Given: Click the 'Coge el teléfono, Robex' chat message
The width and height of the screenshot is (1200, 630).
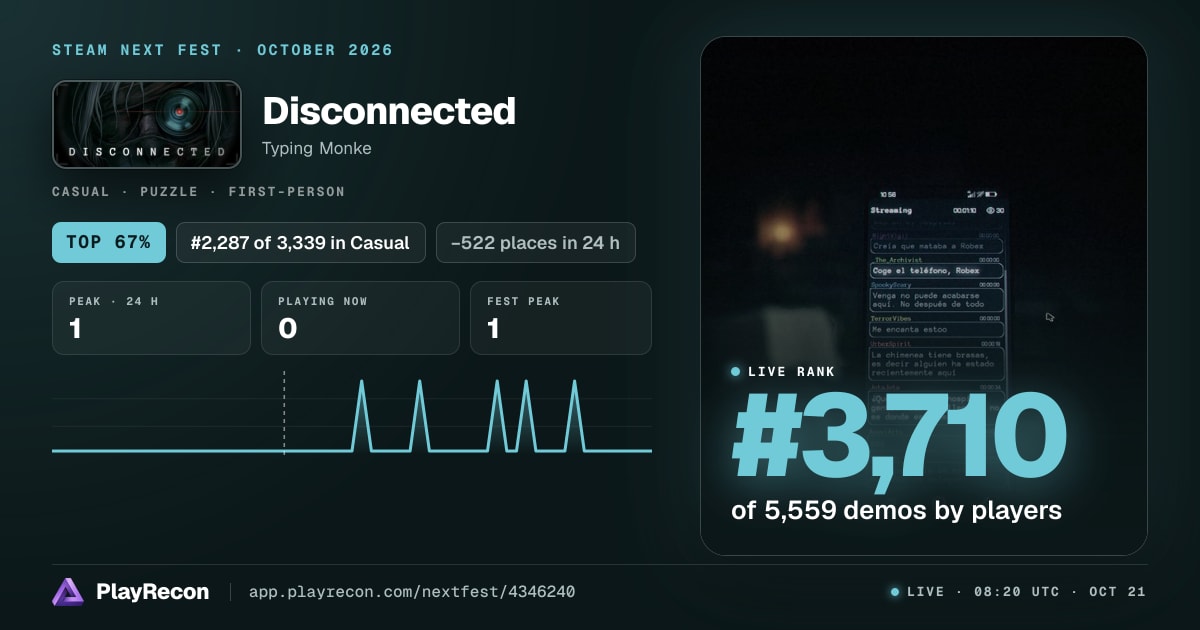Looking at the screenshot, I should coord(936,270).
